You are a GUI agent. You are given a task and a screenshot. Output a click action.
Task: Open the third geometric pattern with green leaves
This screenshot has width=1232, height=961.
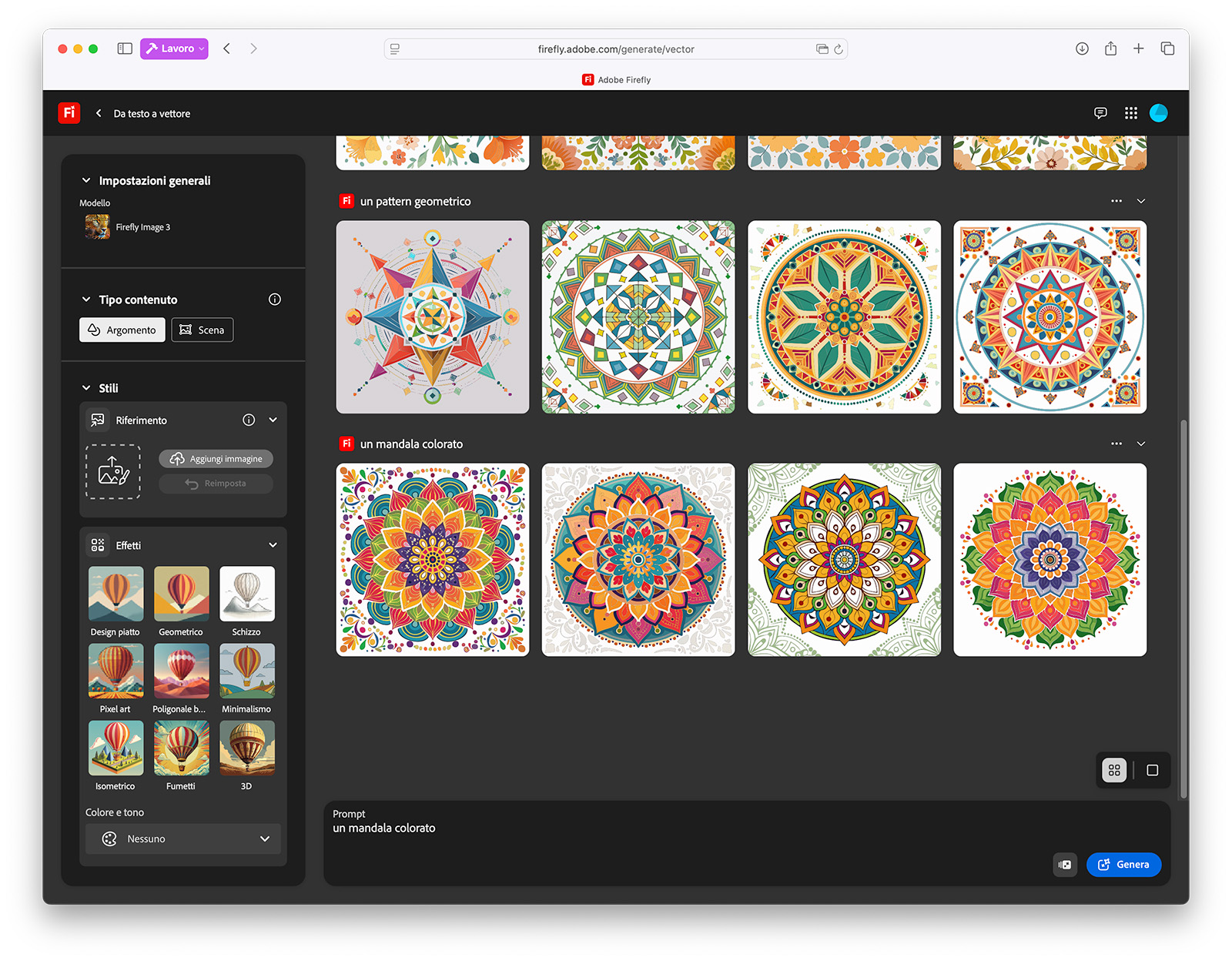point(845,317)
